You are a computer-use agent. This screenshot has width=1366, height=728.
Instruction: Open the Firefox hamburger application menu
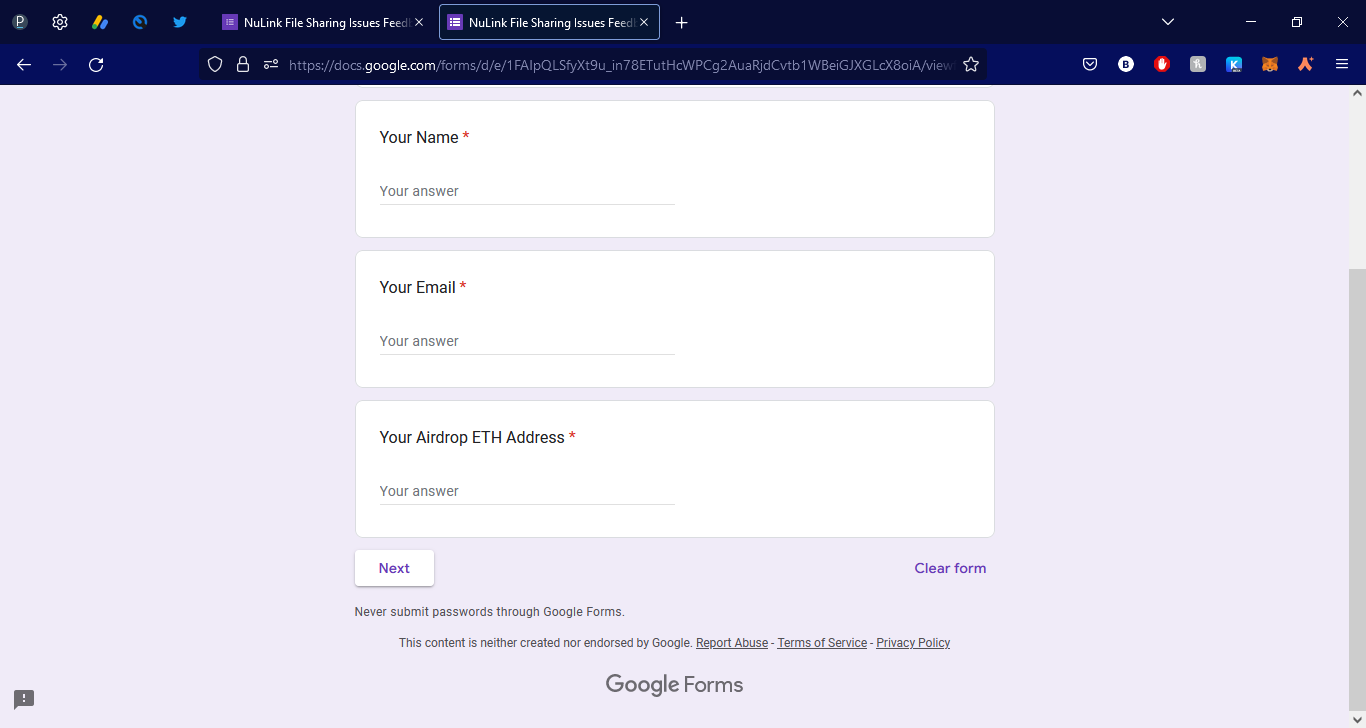click(x=1342, y=64)
